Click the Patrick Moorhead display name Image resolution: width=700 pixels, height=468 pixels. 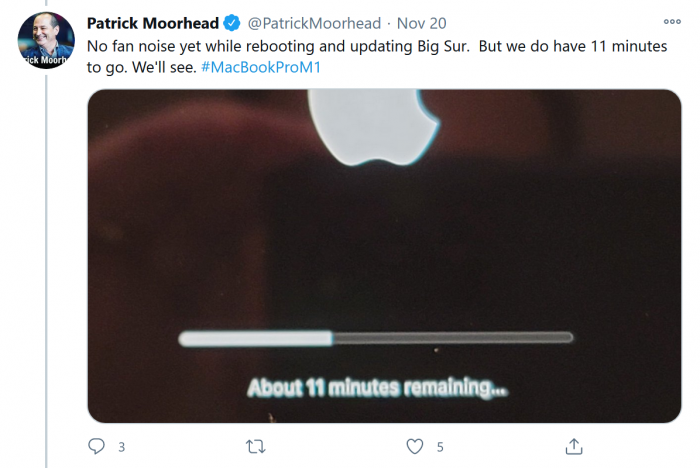(153, 23)
